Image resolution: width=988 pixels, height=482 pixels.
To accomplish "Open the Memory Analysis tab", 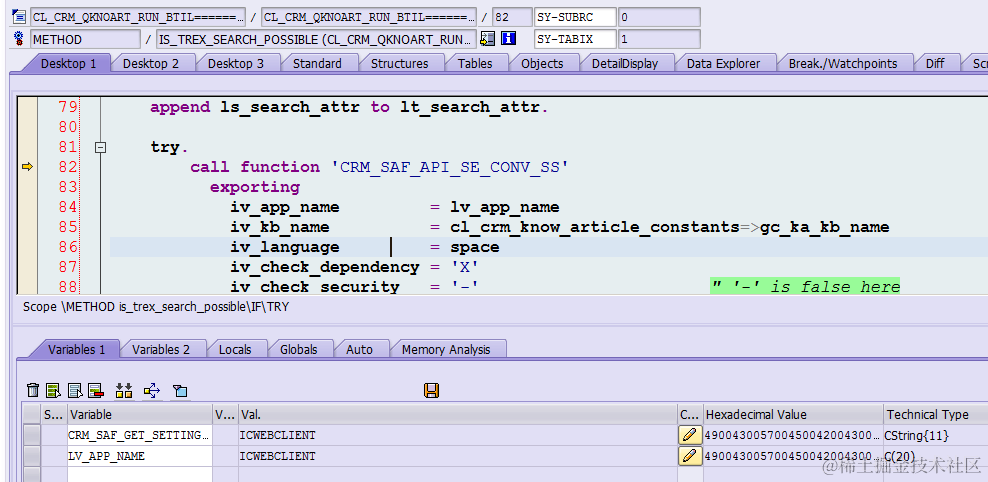I will click(x=445, y=350).
